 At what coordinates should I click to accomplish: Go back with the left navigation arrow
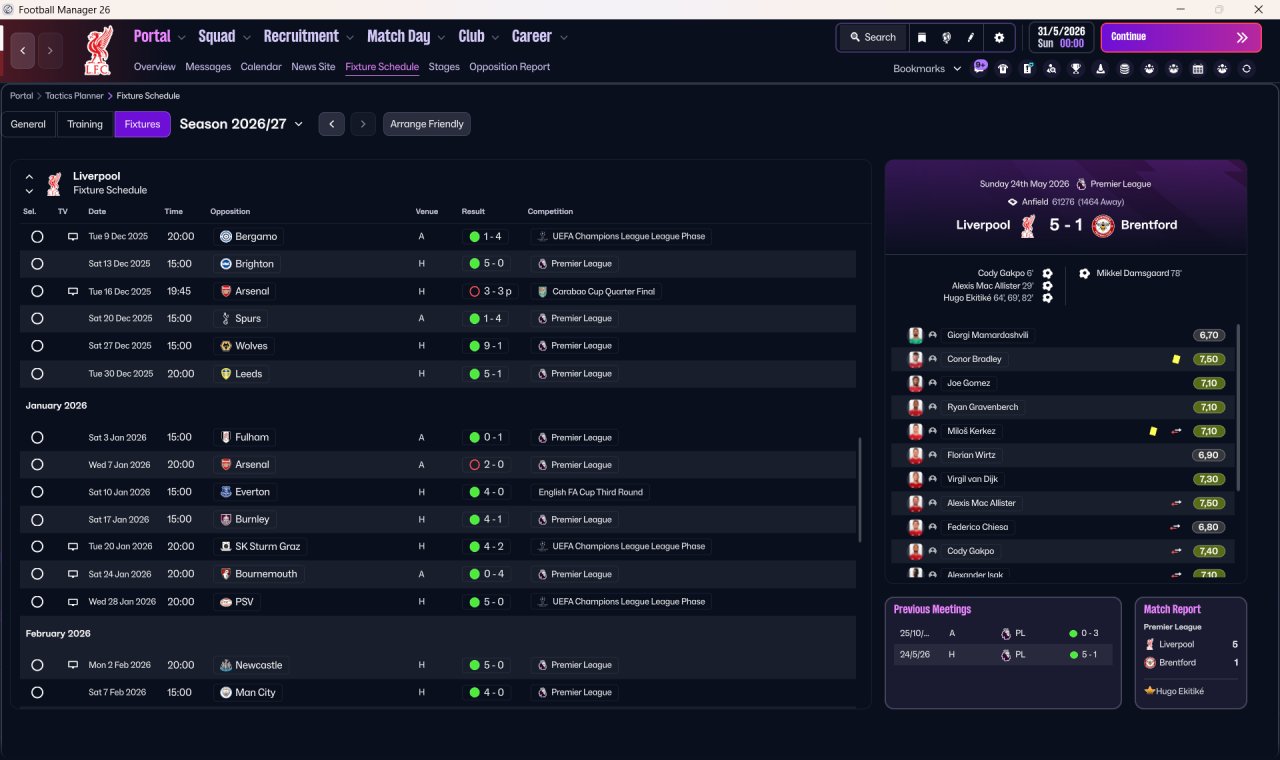[23, 50]
